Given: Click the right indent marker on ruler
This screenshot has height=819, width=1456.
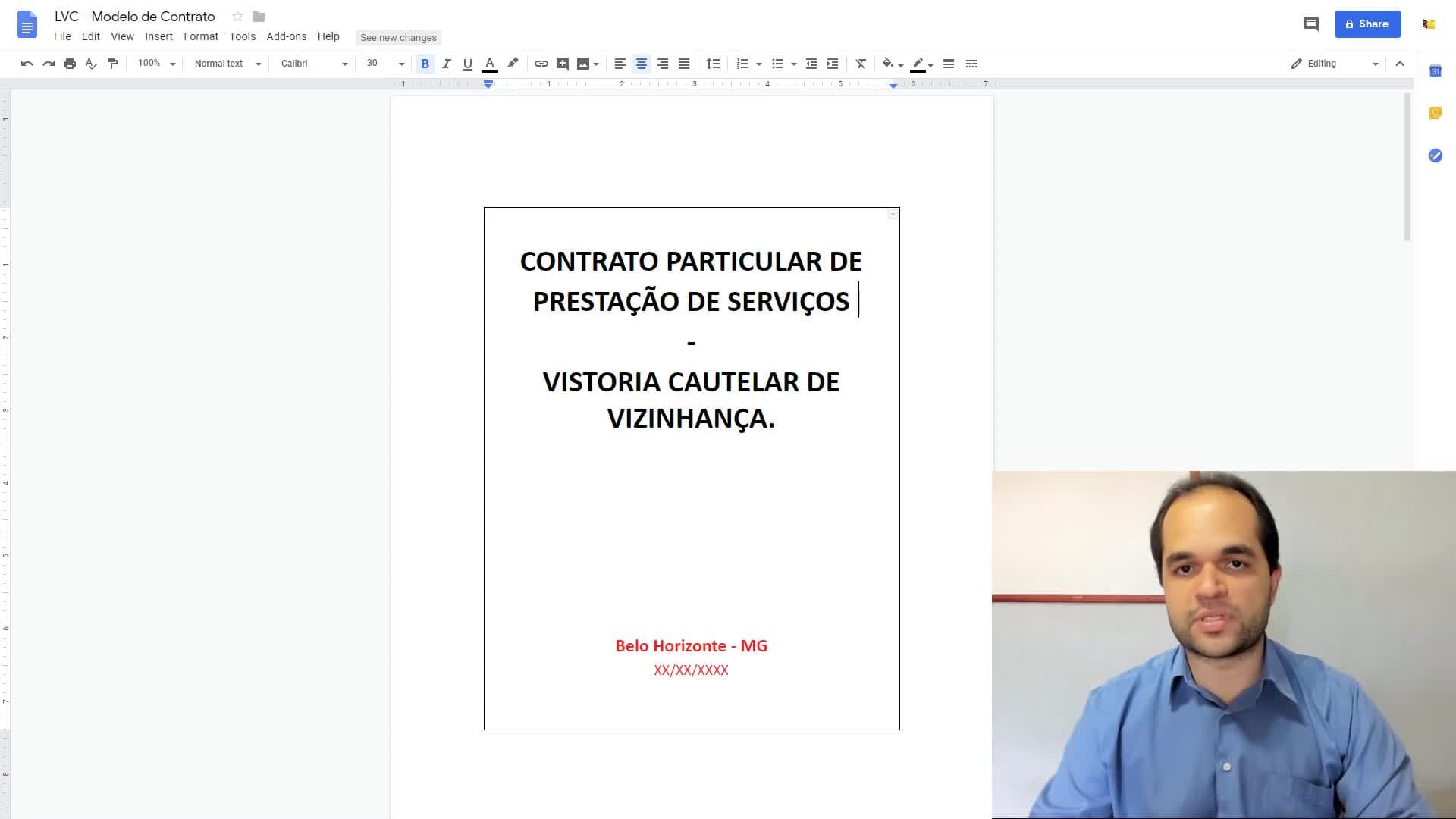Looking at the screenshot, I should 893,85.
